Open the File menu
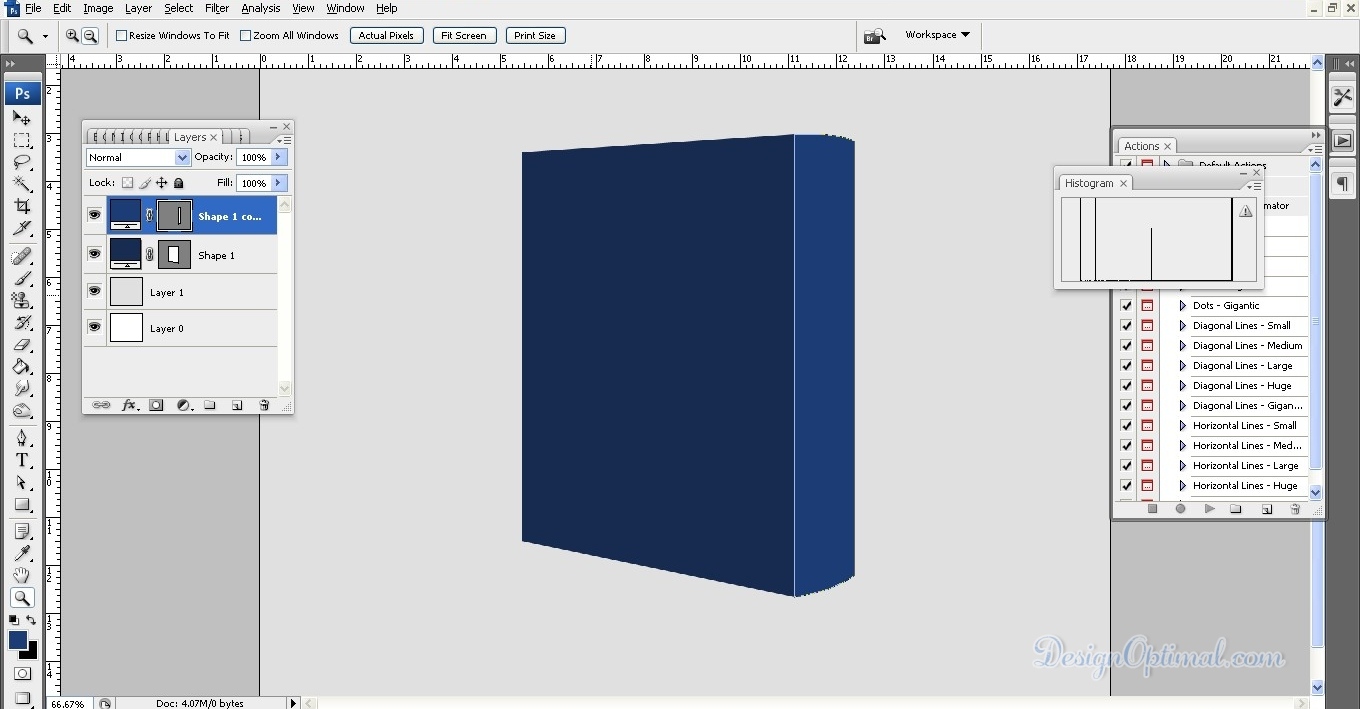This screenshot has height=709, width=1360. [33, 8]
